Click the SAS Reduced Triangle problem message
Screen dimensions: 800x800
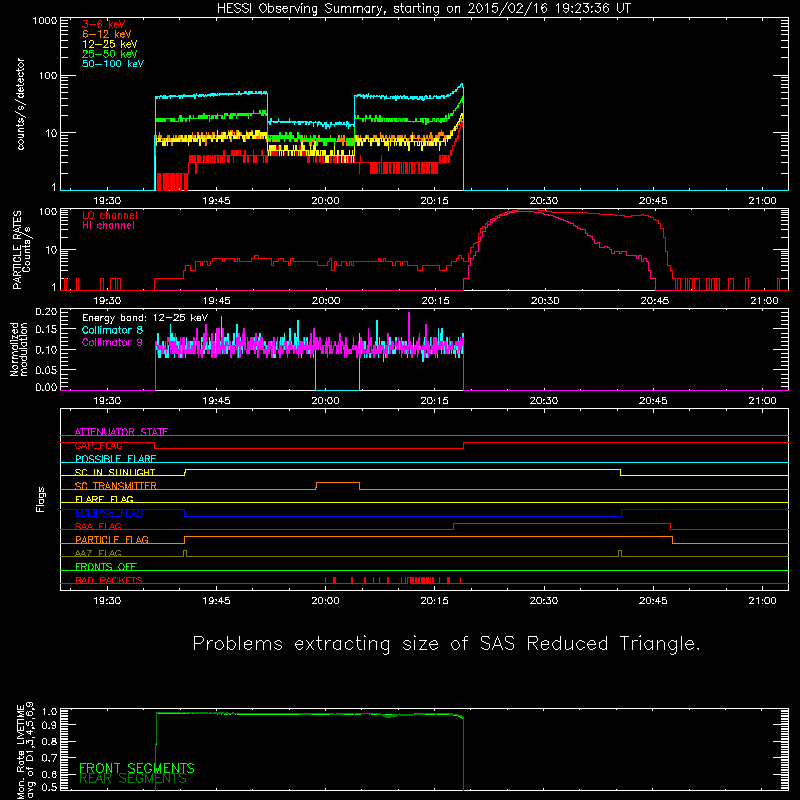coord(446,643)
